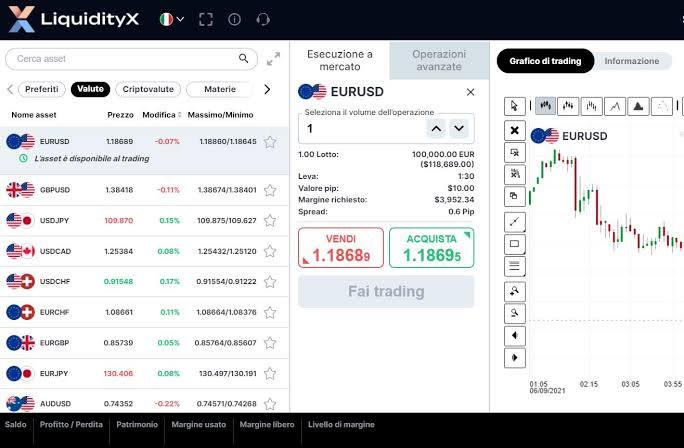The width and height of the screenshot is (684, 448).
Task: Select the Preferiti category tab
Action: click(x=41, y=89)
